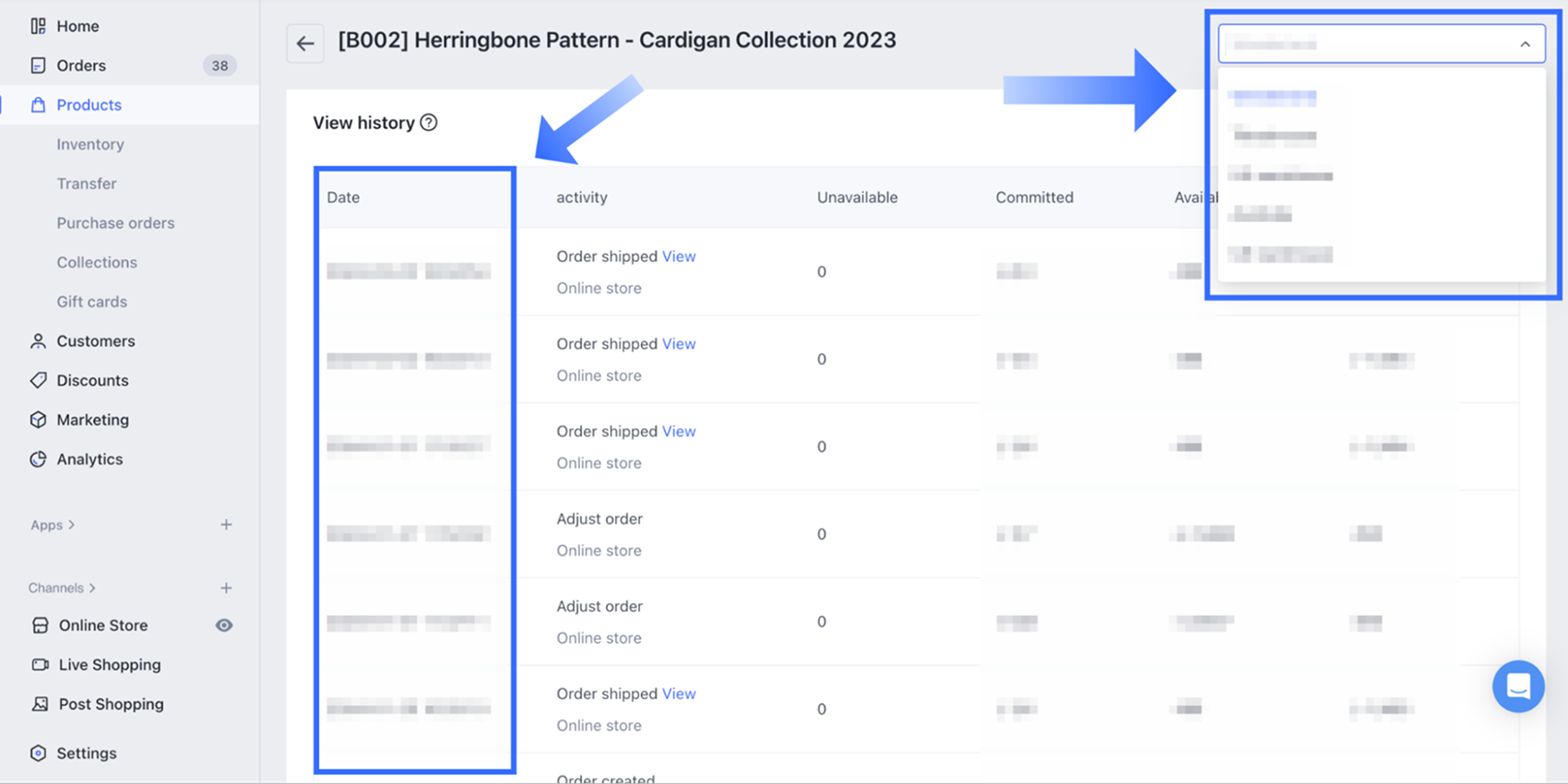Click View link in second Order shipped row

(x=679, y=344)
